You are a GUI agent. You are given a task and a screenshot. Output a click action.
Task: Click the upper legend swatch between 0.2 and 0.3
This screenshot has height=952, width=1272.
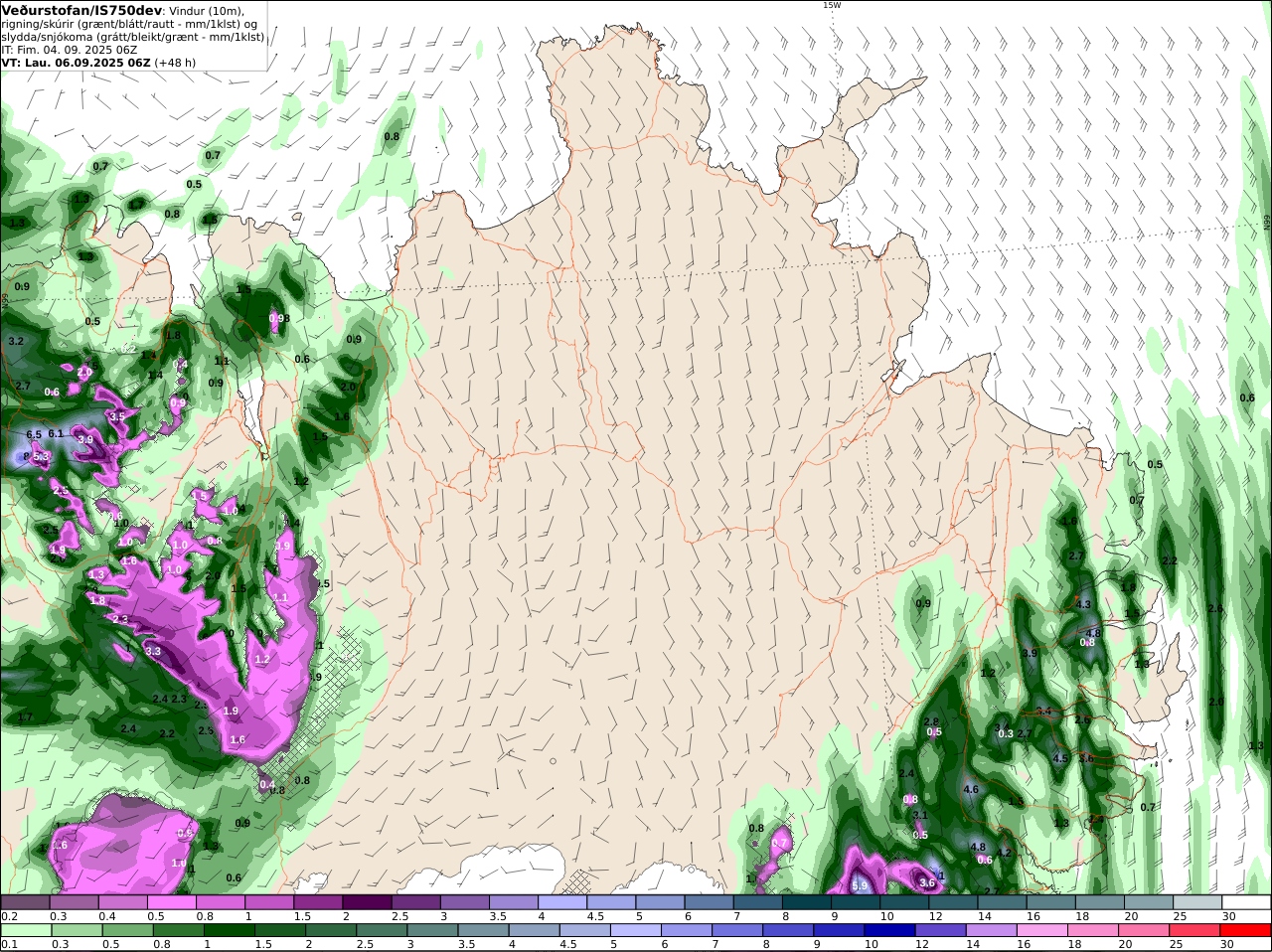click(25, 902)
